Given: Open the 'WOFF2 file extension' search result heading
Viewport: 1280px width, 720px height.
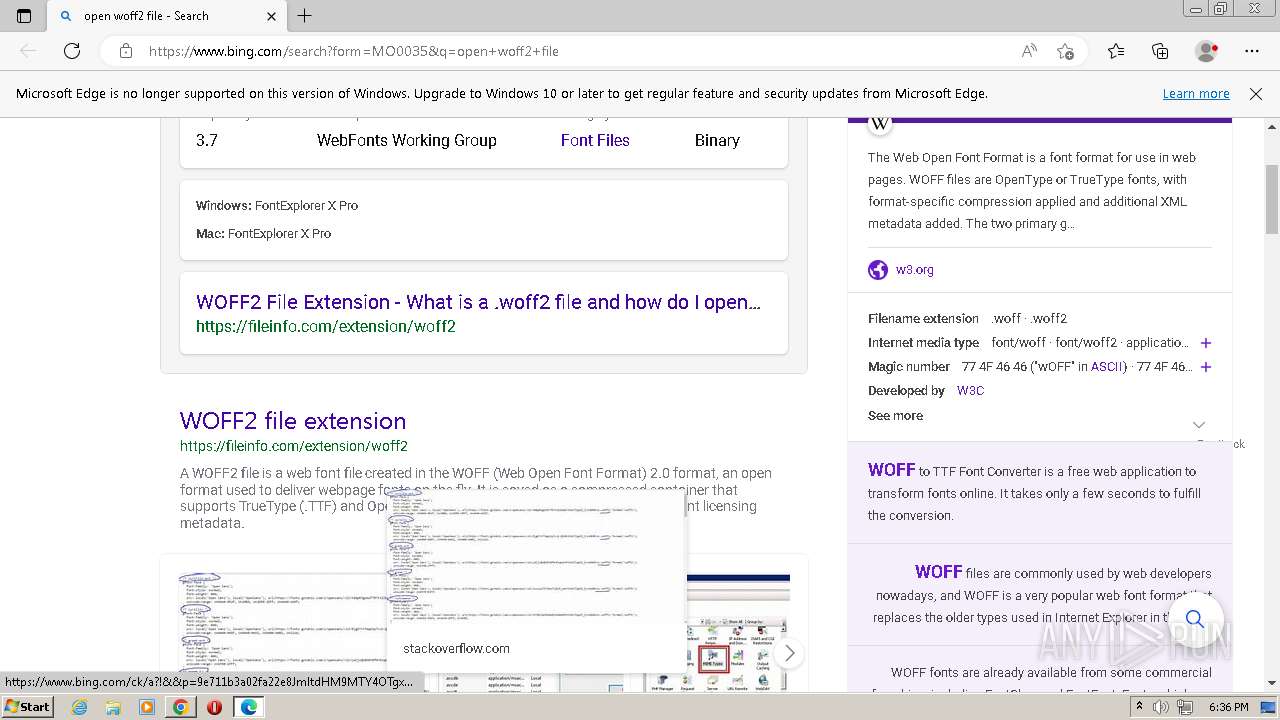Looking at the screenshot, I should coord(293,421).
